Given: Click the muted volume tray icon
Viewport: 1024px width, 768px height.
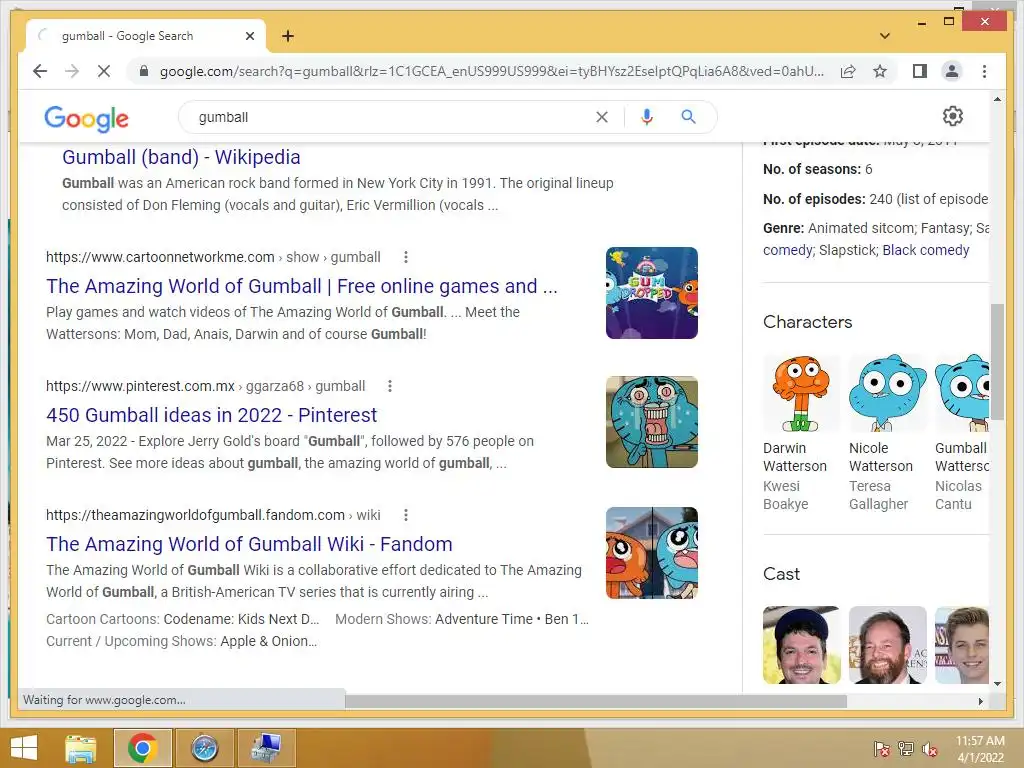Looking at the screenshot, I should point(930,749).
